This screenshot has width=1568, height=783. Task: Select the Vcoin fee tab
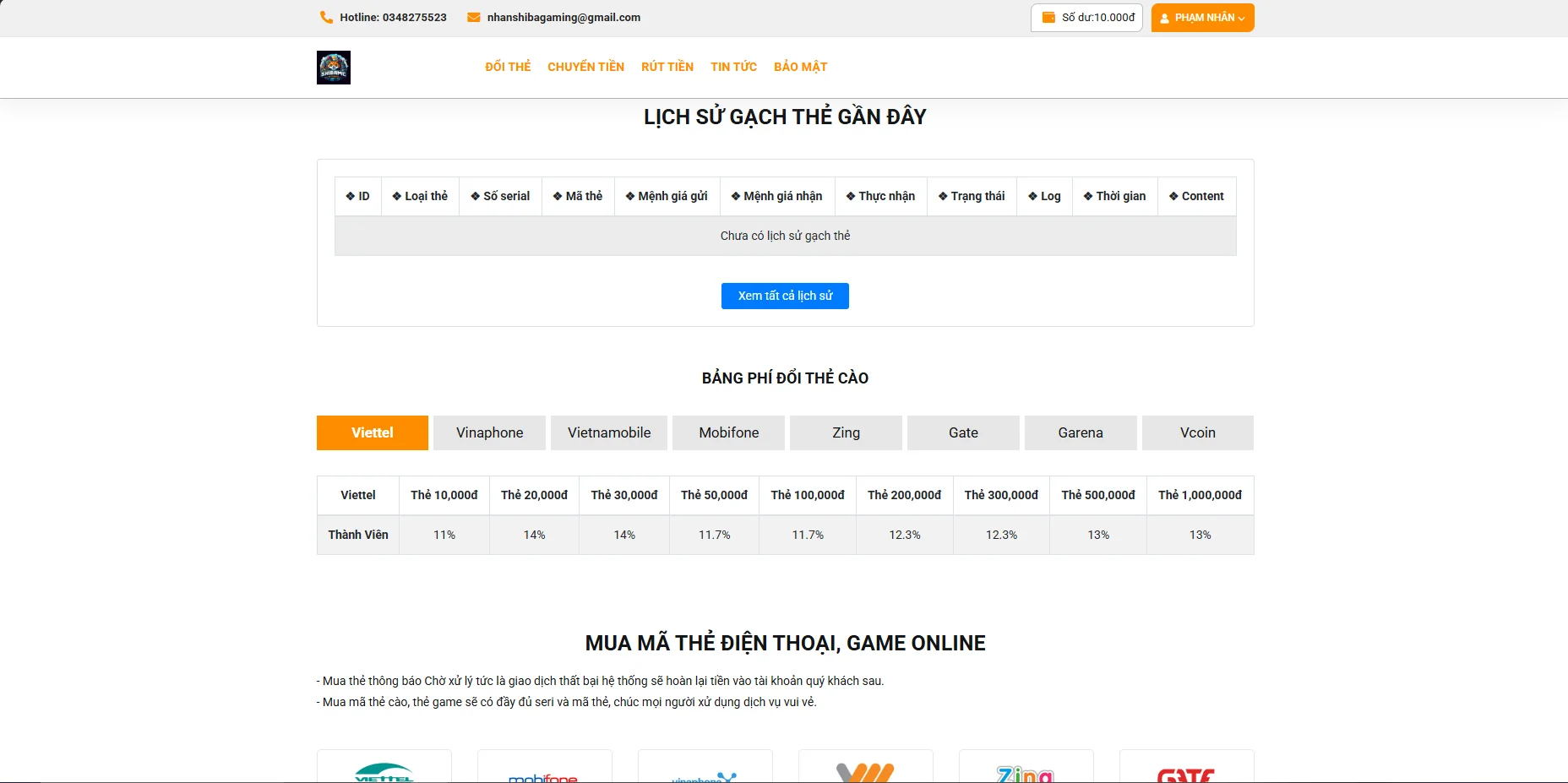pos(1198,432)
